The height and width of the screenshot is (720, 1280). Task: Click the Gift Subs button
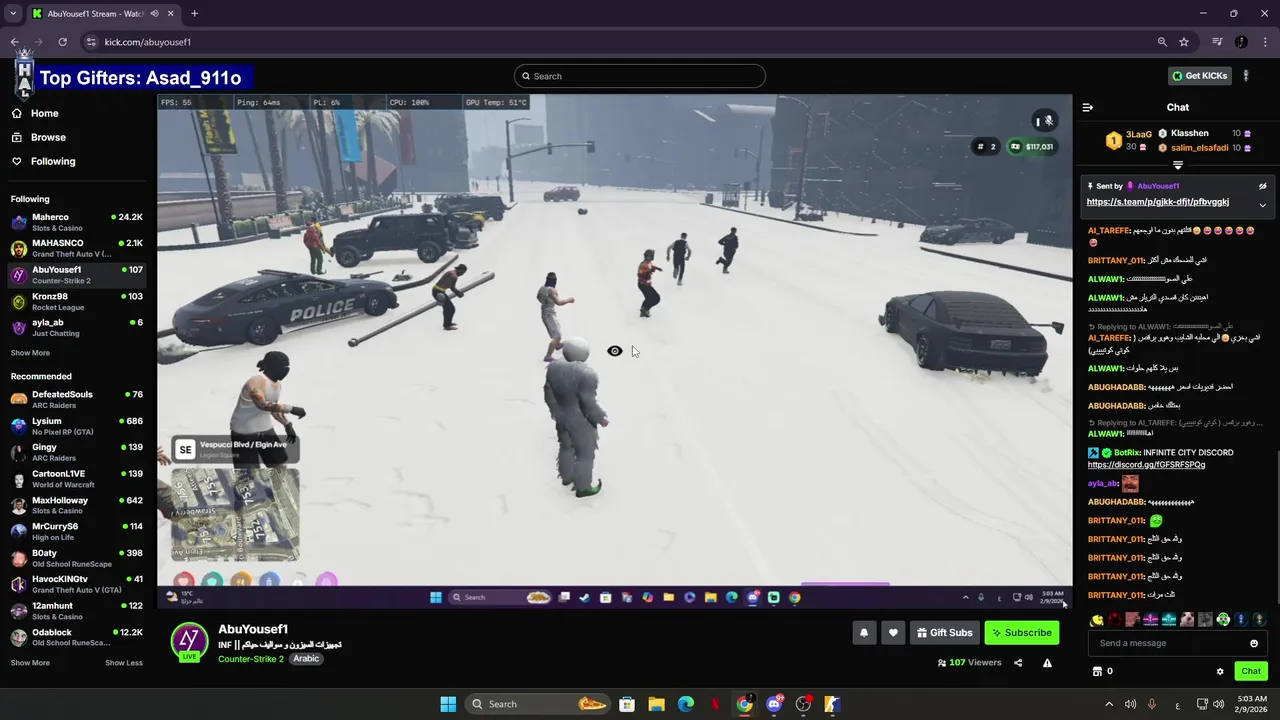(x=944, y=632)
